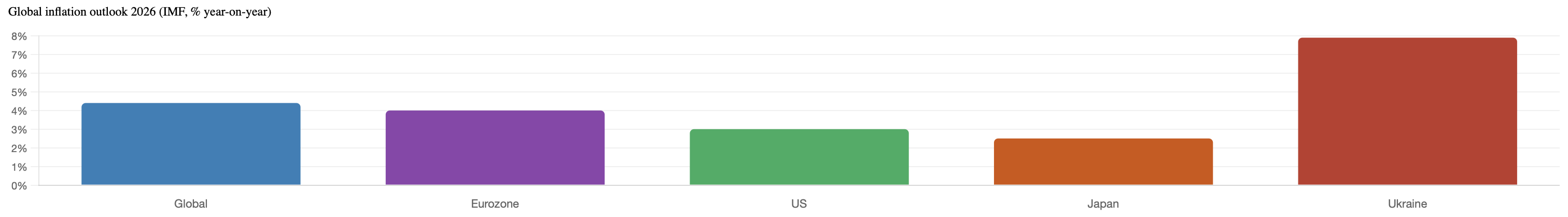The image size is (1568, 217).
Task: Select the 4% y-axis tick label
Action: tap(19, 111)
